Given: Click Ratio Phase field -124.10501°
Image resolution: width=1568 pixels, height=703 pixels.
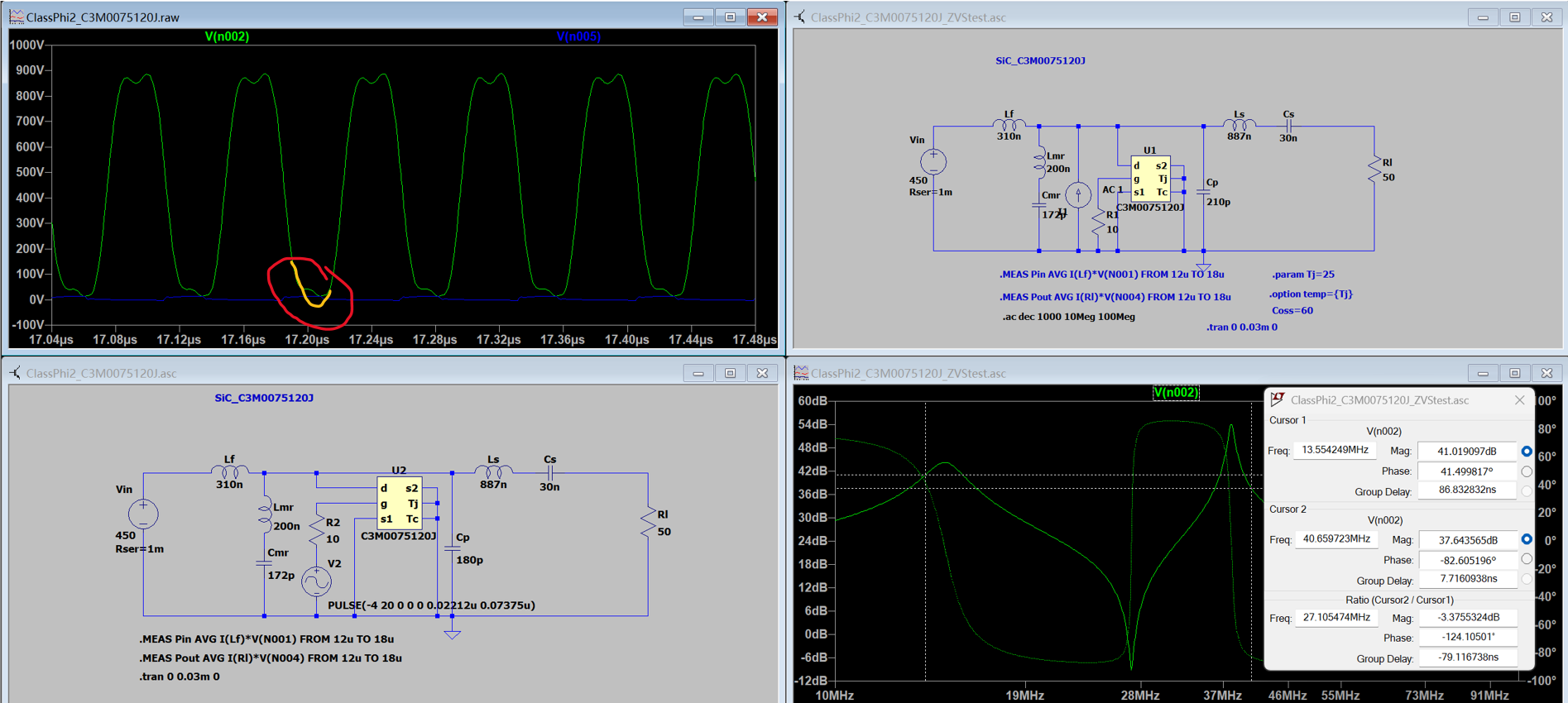Looking at the screenshot, I should click(x=1467, y=638).
